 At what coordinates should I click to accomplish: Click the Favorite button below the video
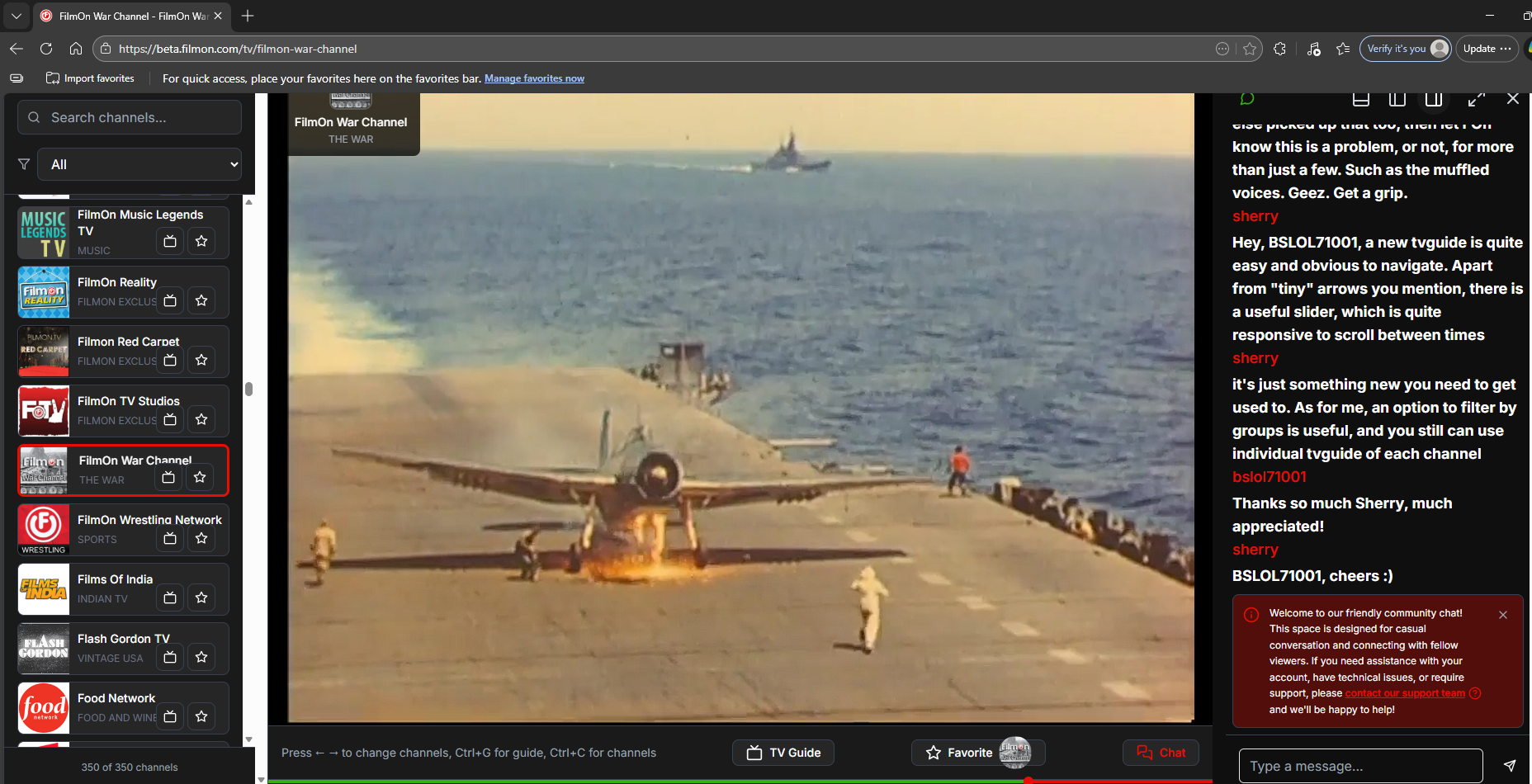pos(960,753)
